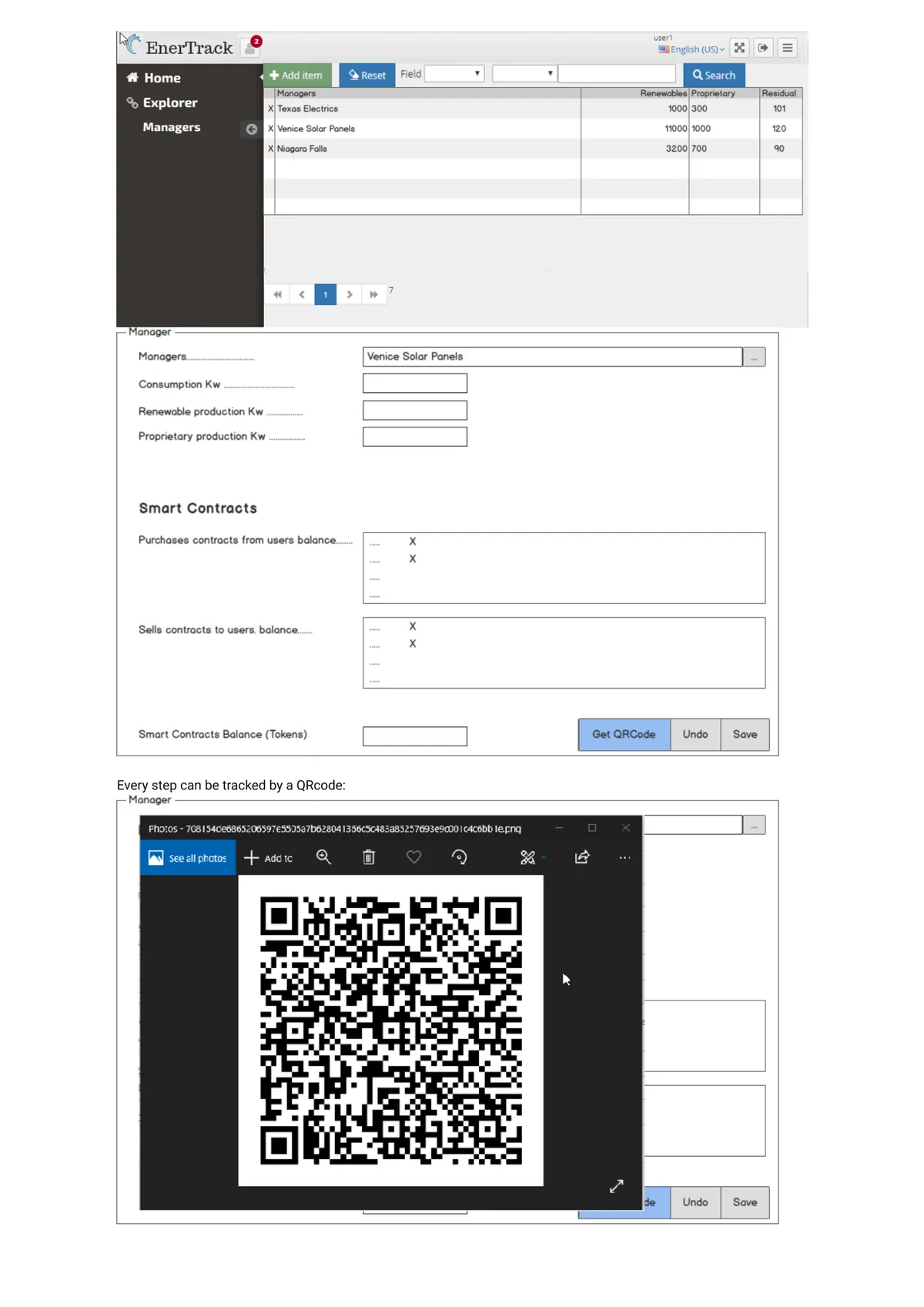Click the Smart Contracts Balance (Tokens) field
924x1307 pixels.
[x=415, y=736]
